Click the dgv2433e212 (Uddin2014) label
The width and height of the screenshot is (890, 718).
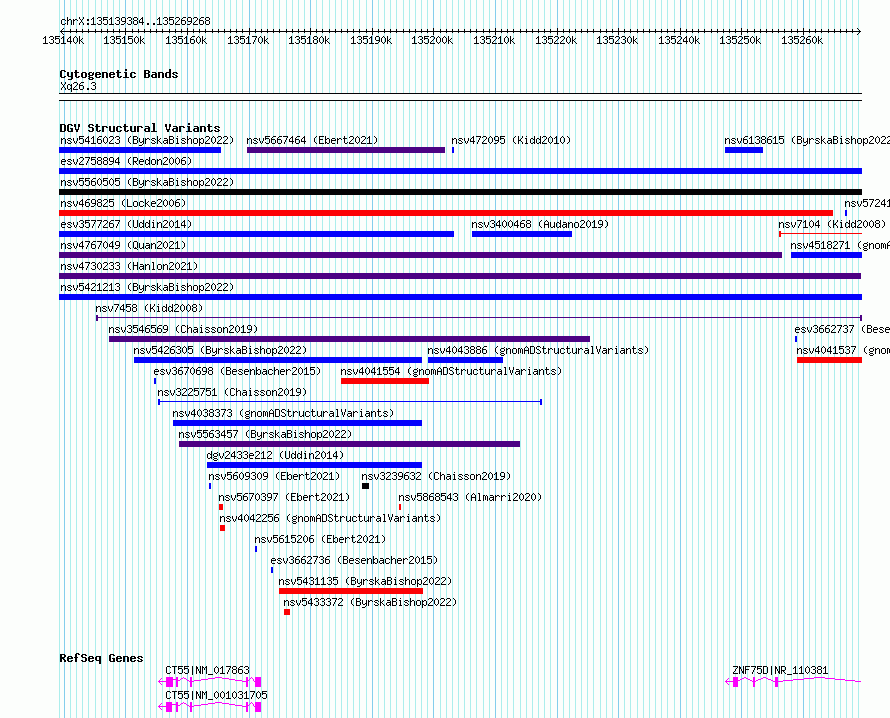[x=275, y=455]
